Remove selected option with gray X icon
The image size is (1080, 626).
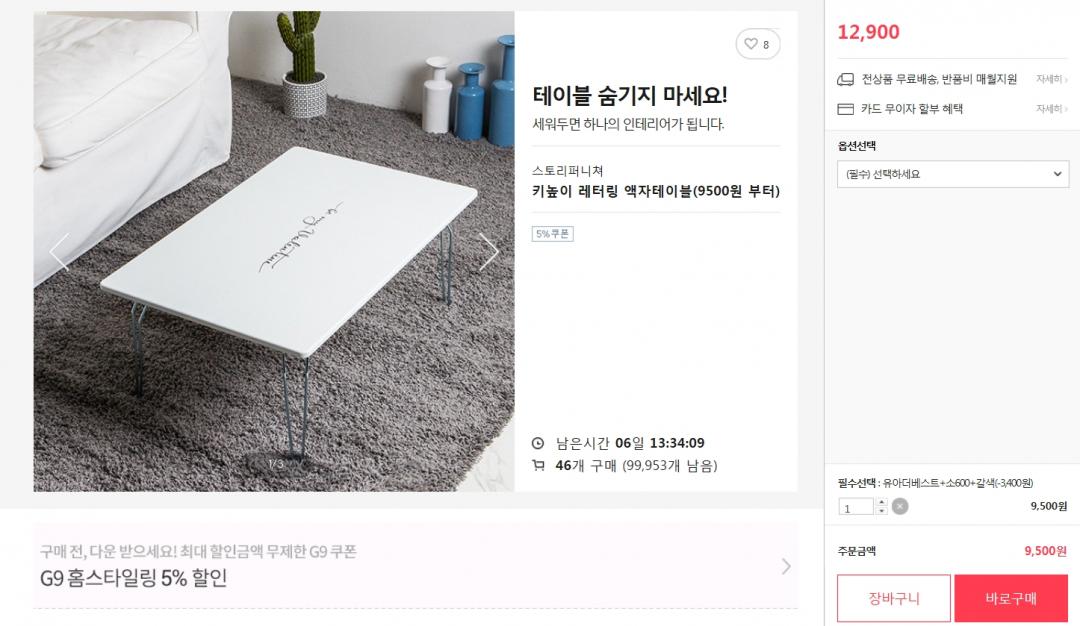900,507
